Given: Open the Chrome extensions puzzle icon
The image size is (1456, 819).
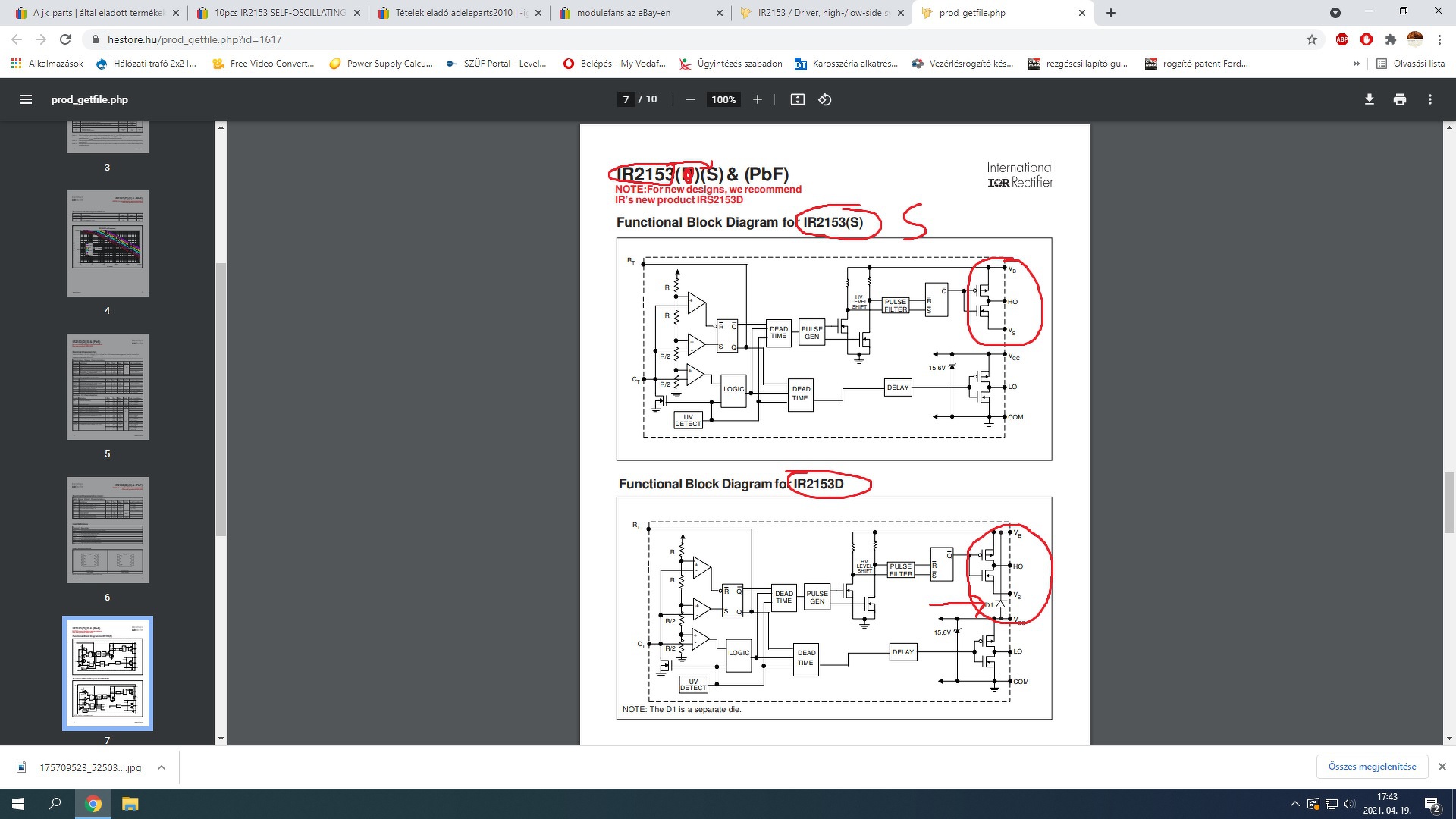Looking at the screenshot, I should (1390, 39).
